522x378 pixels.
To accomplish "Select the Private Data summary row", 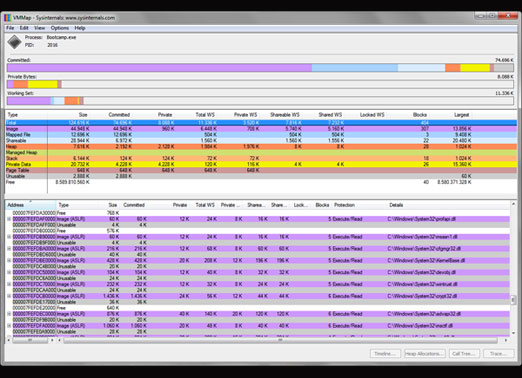I will [x=261, y=164].
